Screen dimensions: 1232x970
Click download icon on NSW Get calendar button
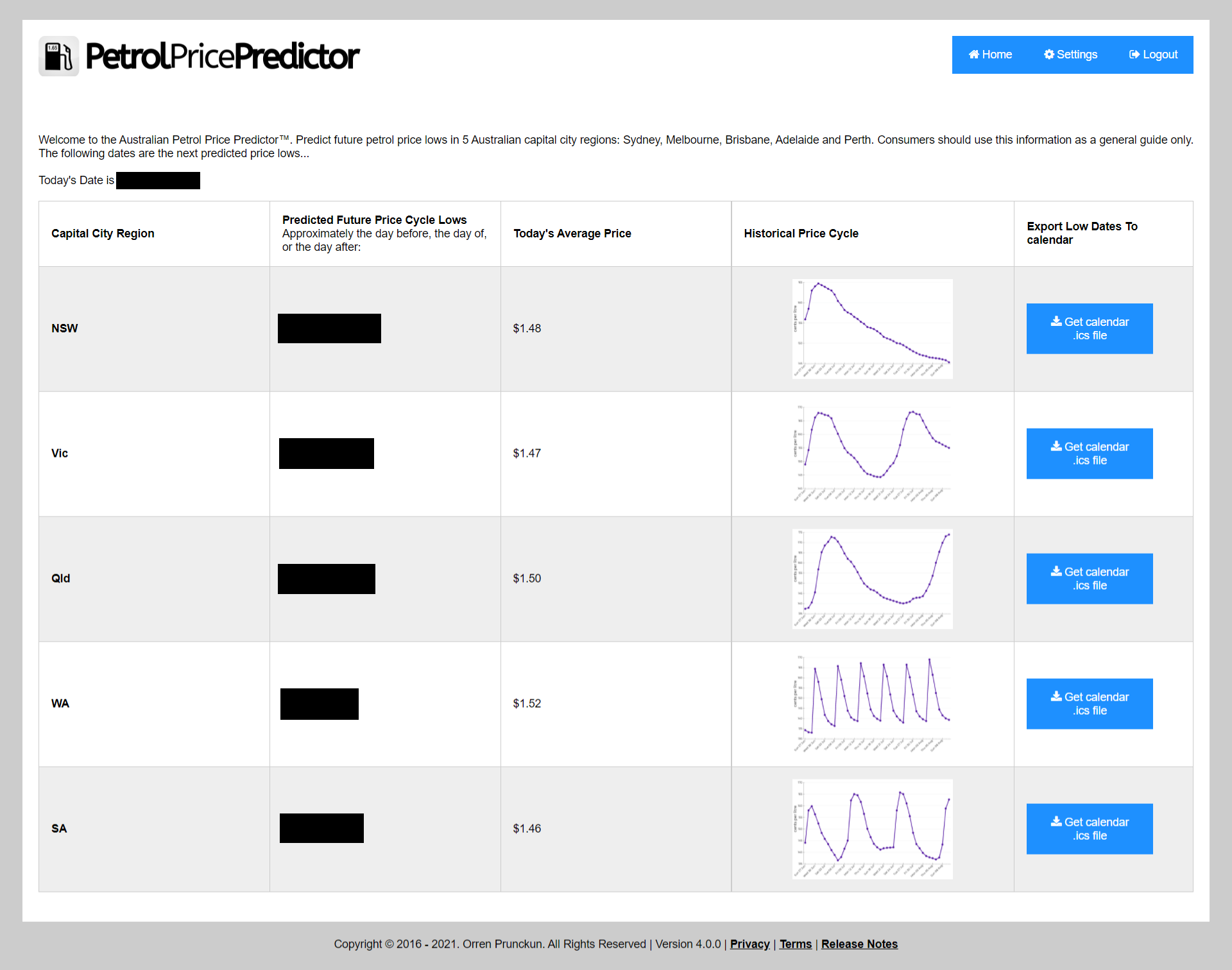[x=1056, y=321]
